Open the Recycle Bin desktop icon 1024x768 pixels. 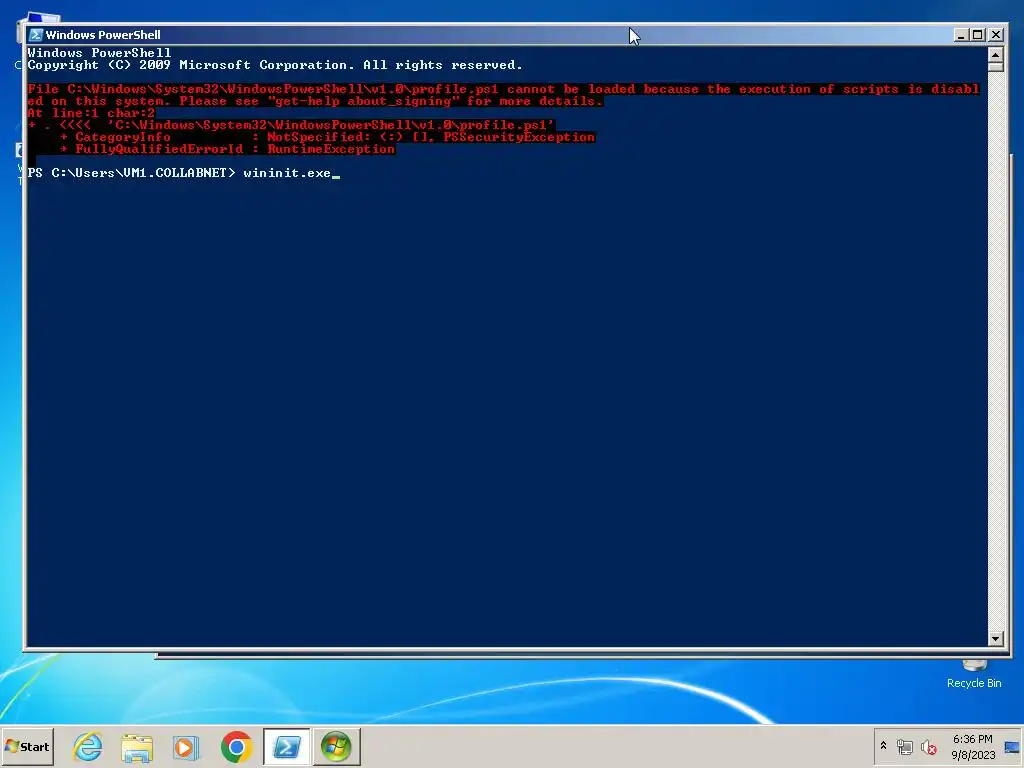click(974, 675)
